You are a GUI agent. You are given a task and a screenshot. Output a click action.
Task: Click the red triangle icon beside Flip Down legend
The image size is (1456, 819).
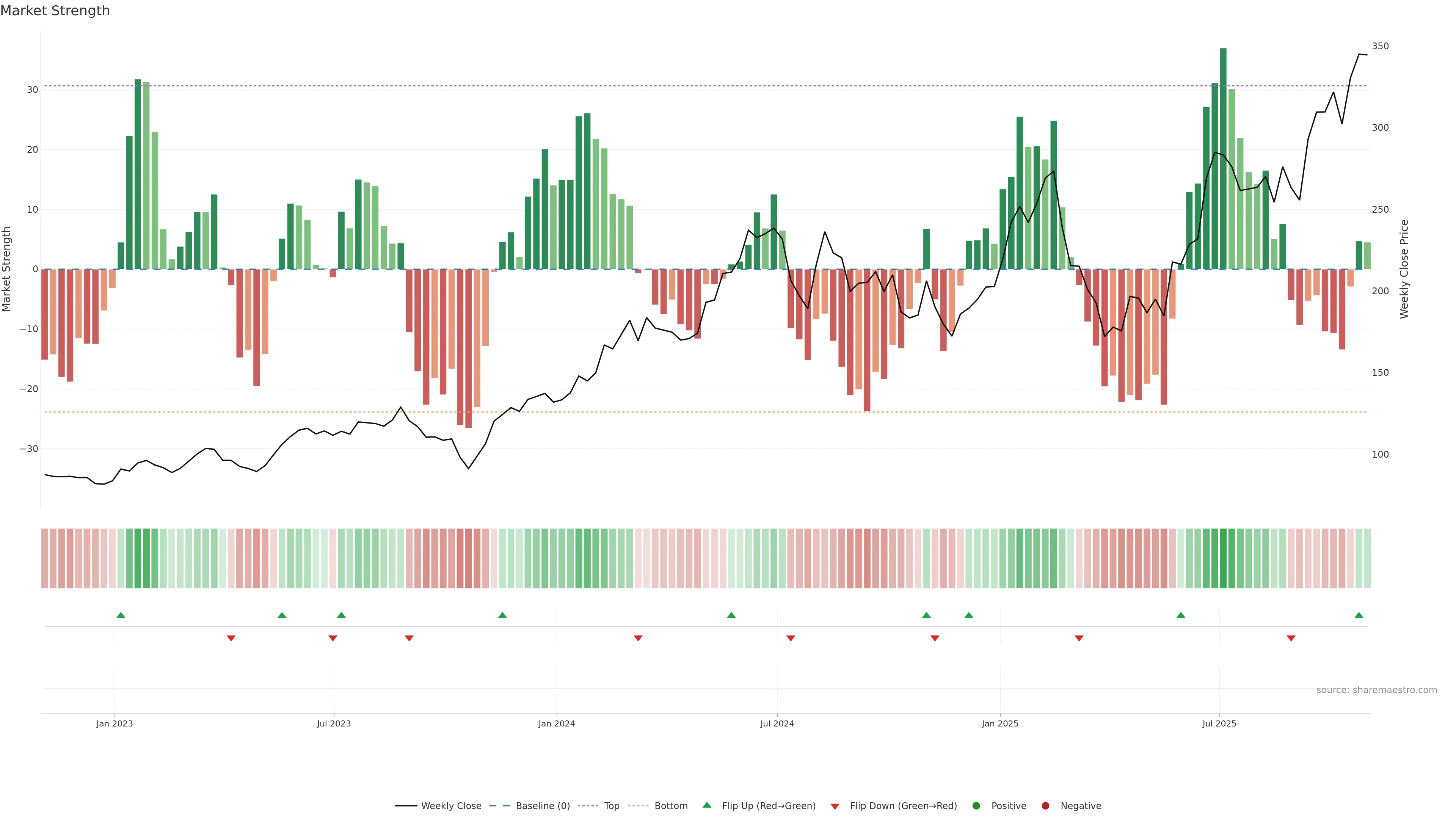[835, 806]
